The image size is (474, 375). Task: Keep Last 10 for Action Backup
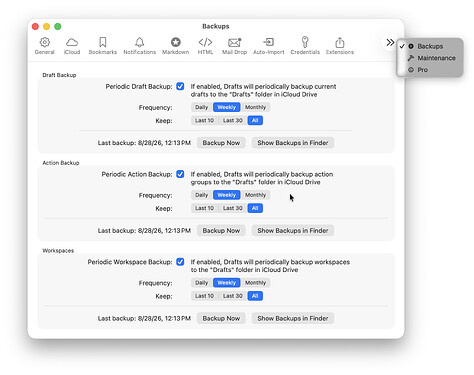pos(204,208)
